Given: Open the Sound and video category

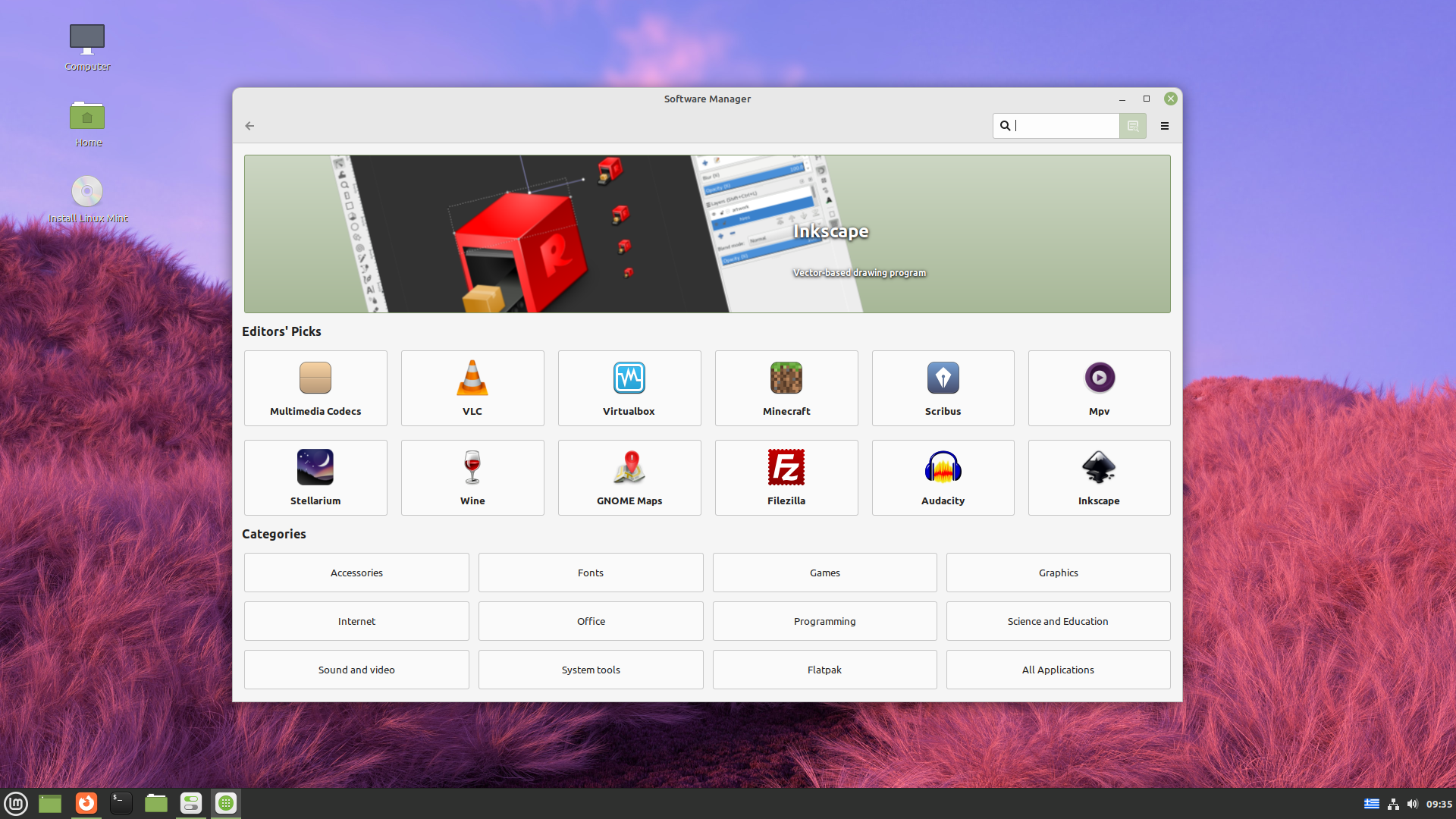Looking at the screenshot, I should tap(356, 670).
